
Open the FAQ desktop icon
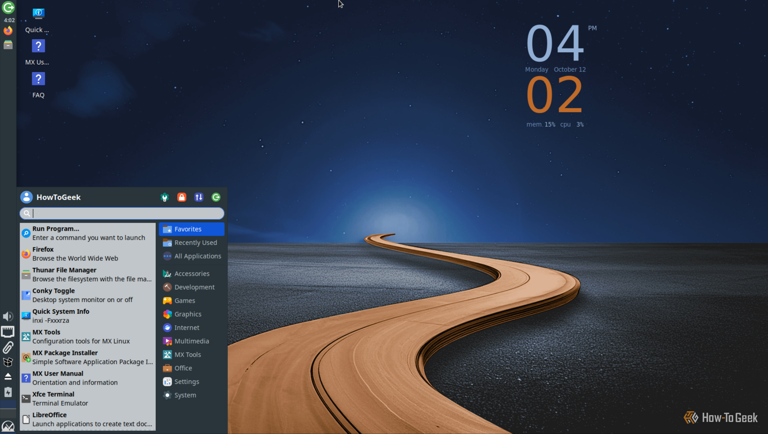tap(38, 85)
